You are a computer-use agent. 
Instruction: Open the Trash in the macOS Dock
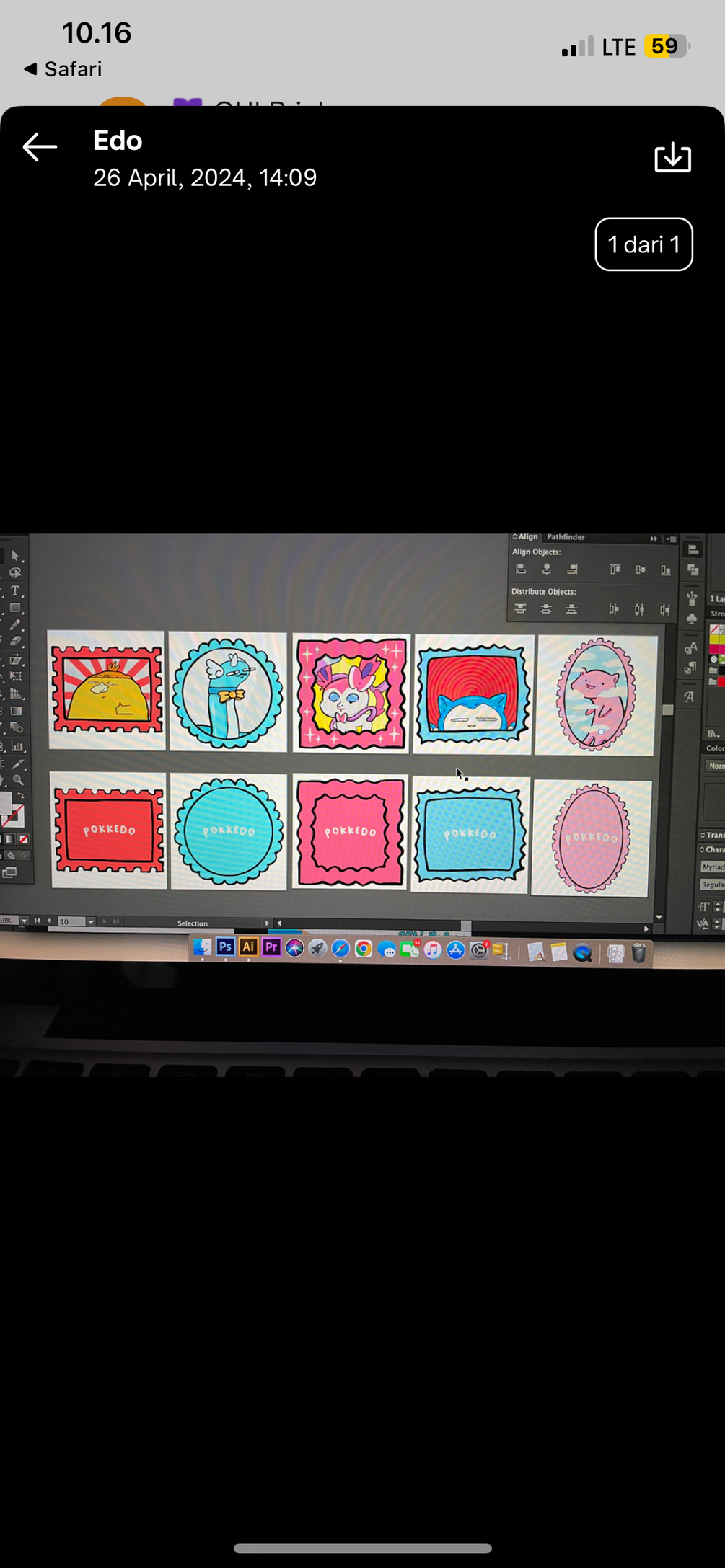point(638,953)
